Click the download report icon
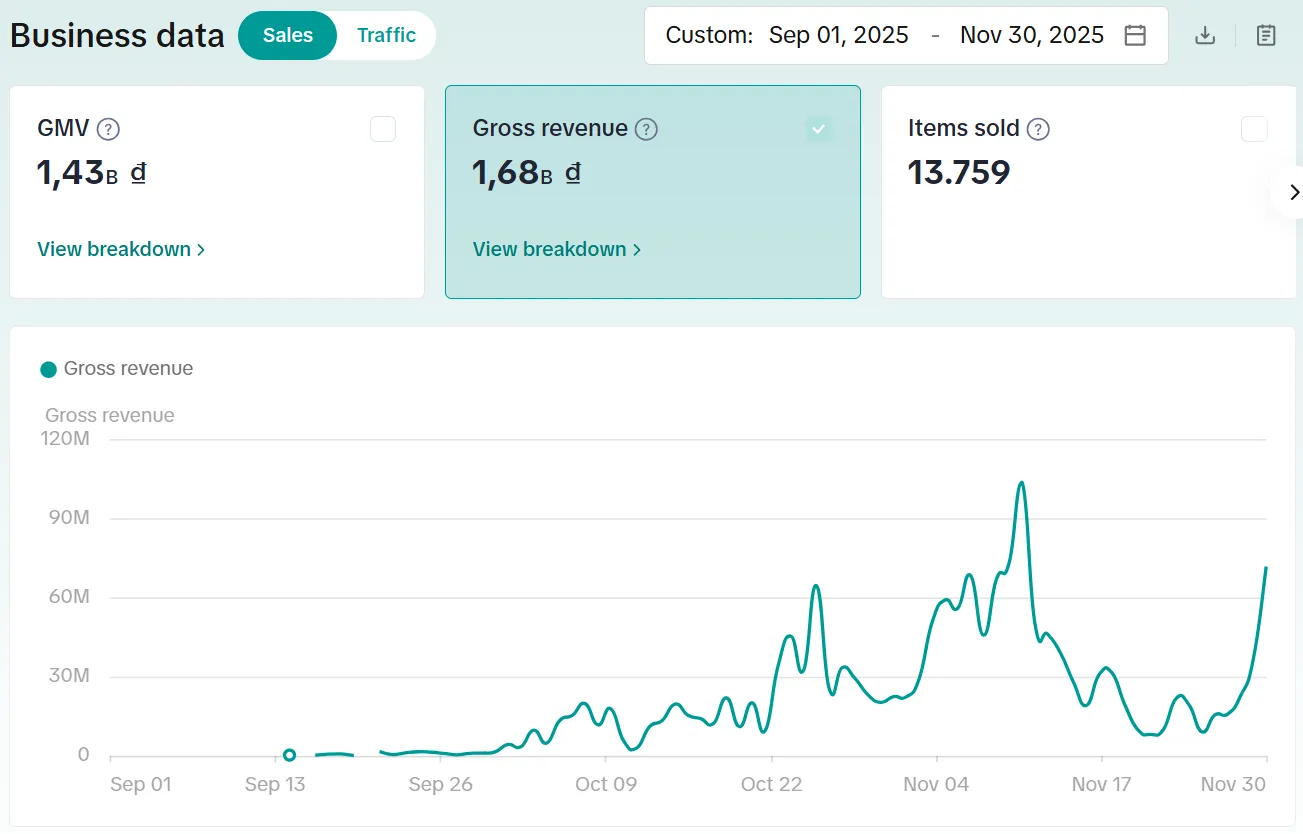This screenshot has height=834, width=1303. 1205,36
